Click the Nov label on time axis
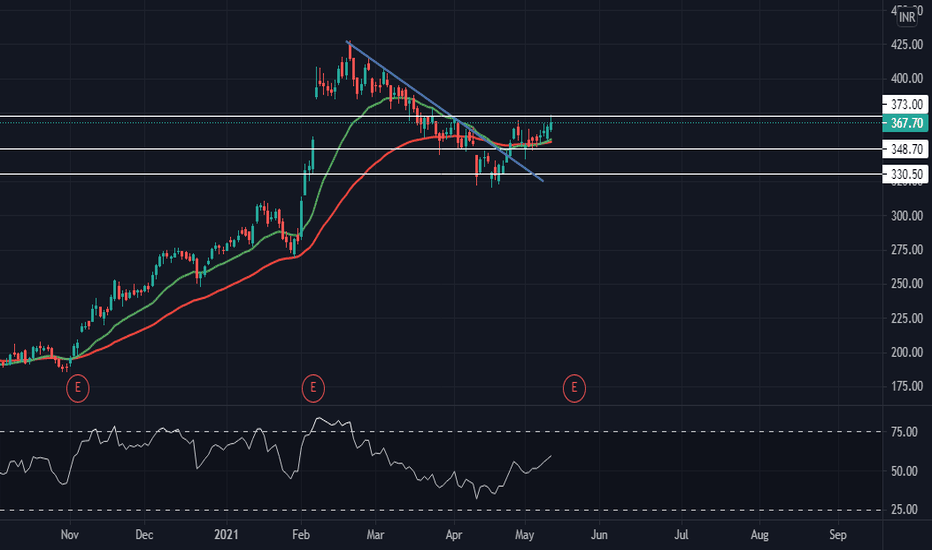The width and height of the screenshot is (932, 550). [70, 535]
